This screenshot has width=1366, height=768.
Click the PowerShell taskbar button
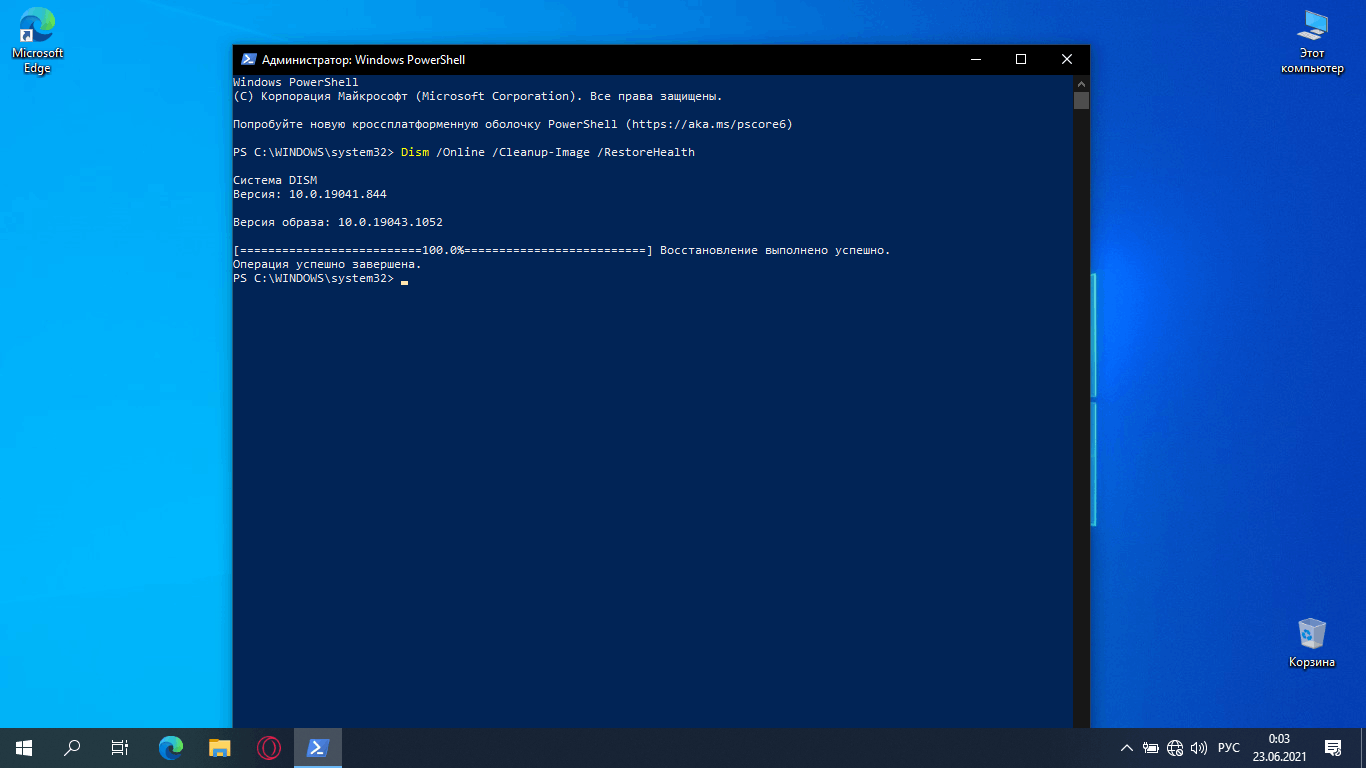[318, 747]
